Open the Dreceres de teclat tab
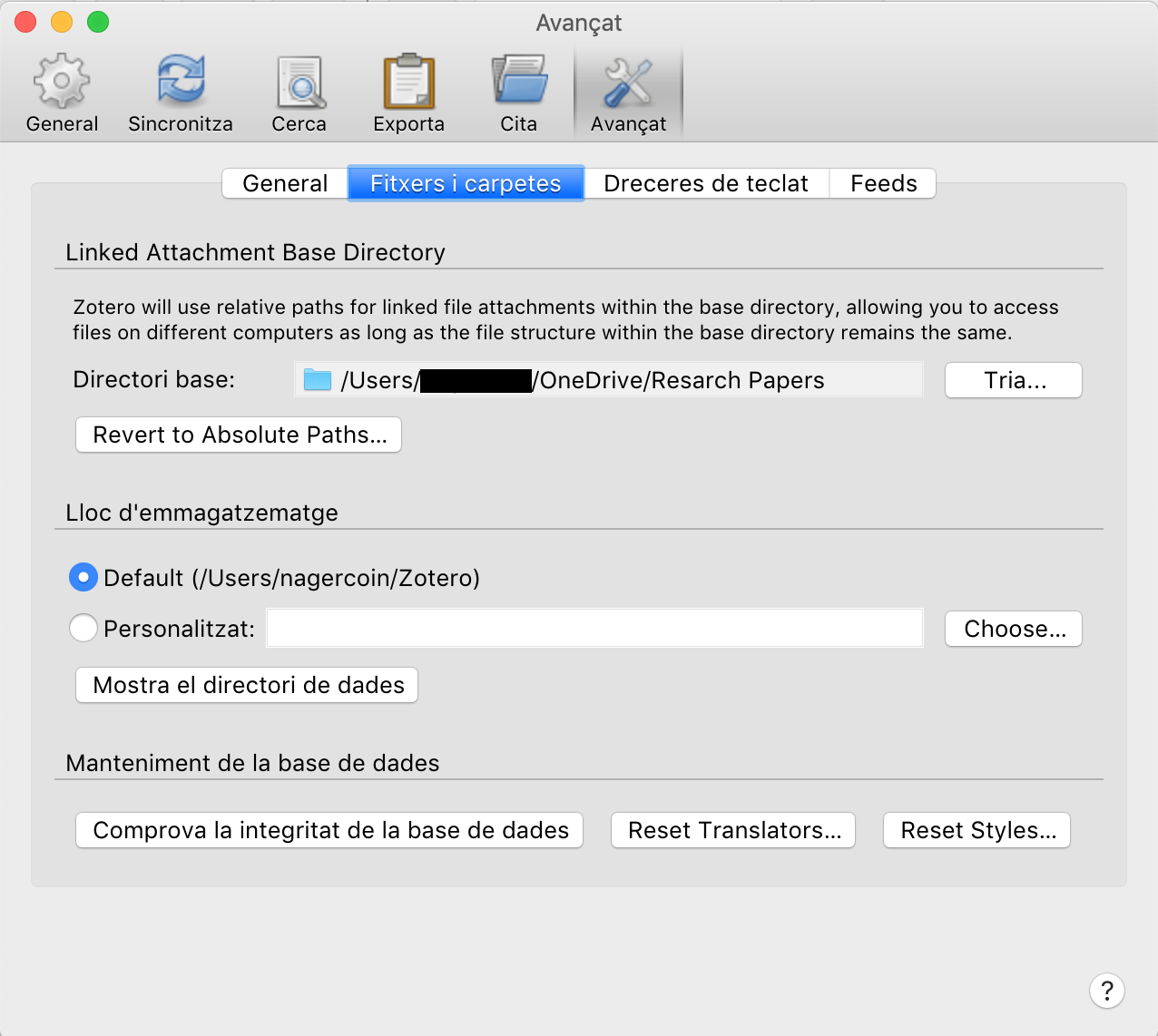 [x=706, y=183]
